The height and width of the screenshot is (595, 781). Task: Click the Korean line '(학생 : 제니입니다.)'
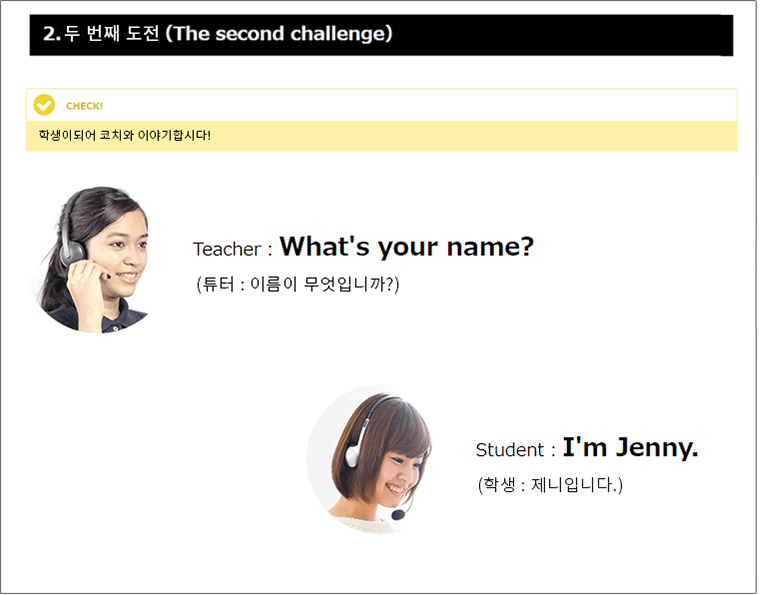(550, 484)
